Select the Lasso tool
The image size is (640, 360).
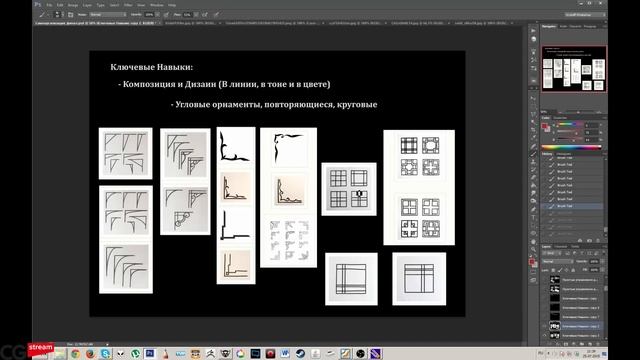coord(533,114)
